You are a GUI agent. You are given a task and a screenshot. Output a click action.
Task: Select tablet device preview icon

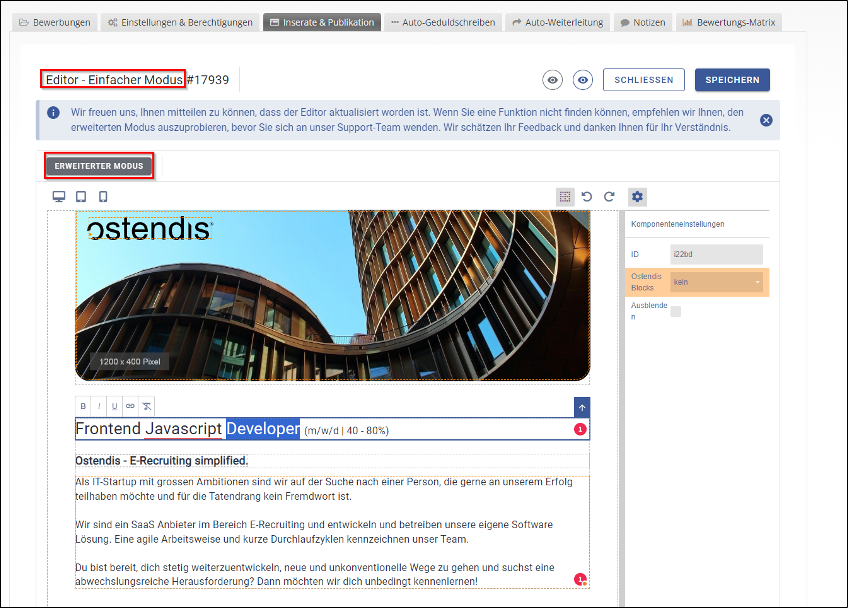tap(81, 196)
